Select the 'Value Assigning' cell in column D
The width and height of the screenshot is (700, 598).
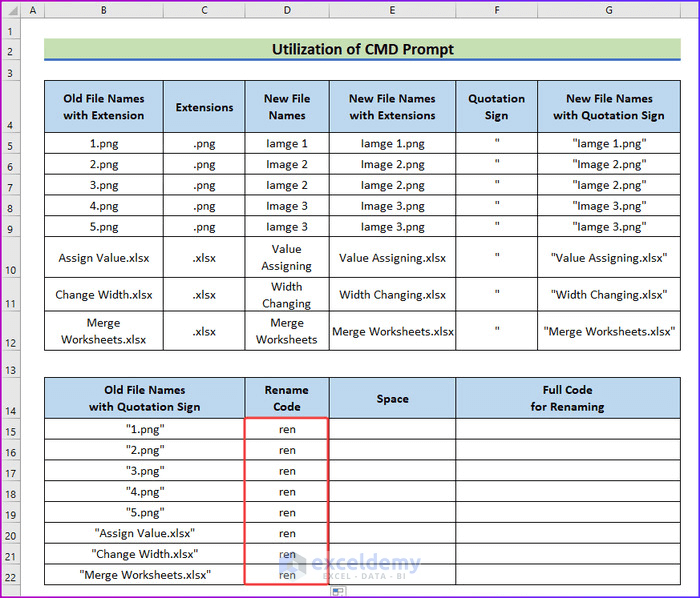click(x=287, y=257)
